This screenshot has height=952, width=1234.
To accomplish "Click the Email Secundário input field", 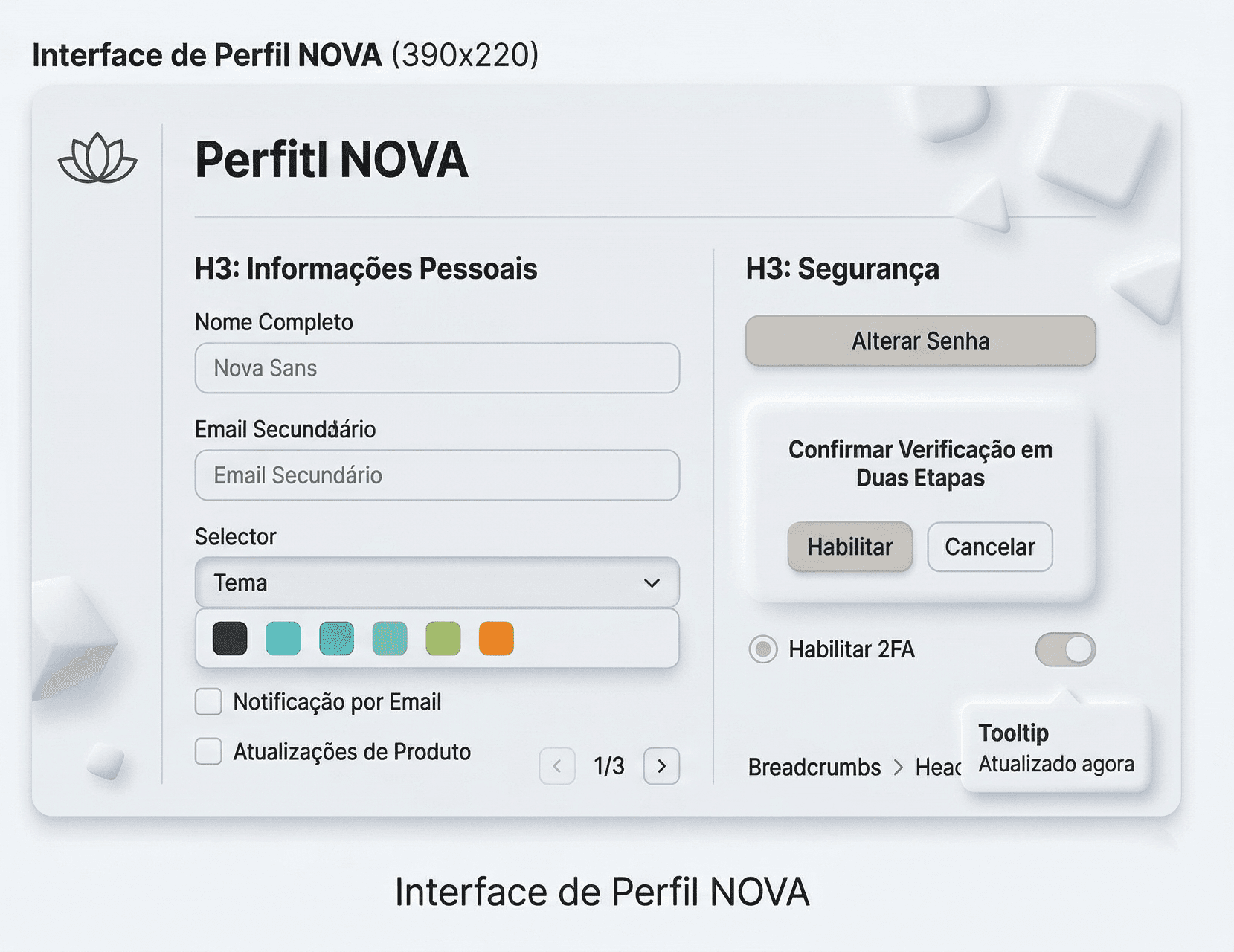I will (x=437, y=475).
